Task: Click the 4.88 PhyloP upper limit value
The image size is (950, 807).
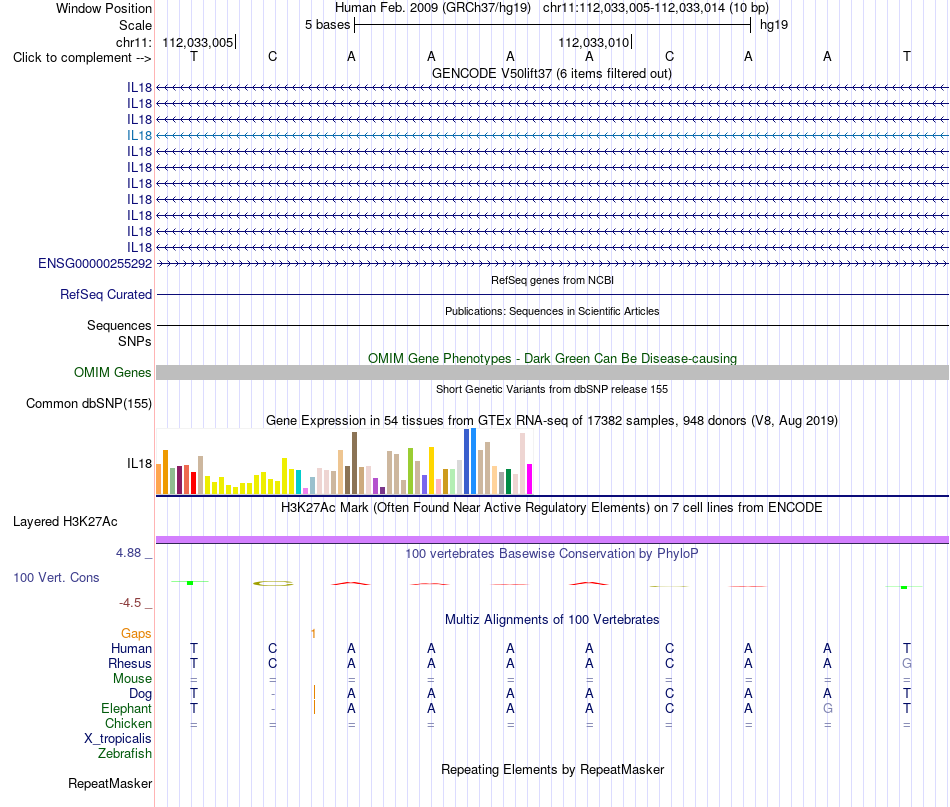Action: [x=128, y=553]
